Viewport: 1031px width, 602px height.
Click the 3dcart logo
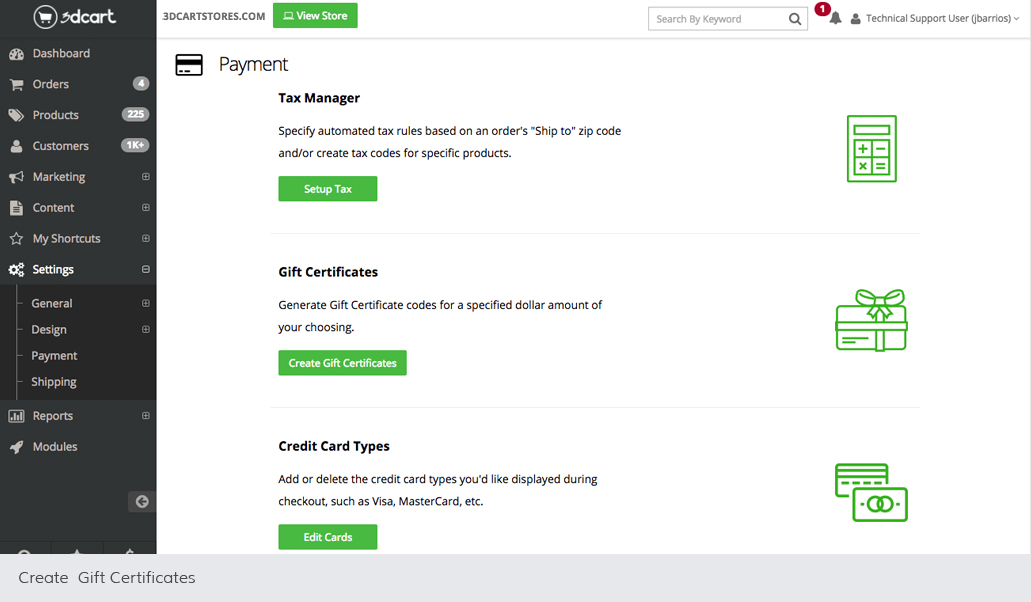[x=77, y=17]
